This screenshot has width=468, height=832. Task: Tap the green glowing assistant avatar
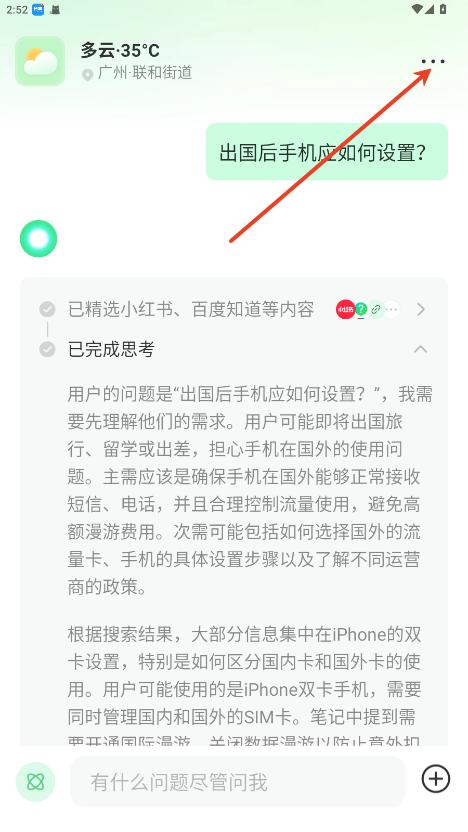pos(39,239)
